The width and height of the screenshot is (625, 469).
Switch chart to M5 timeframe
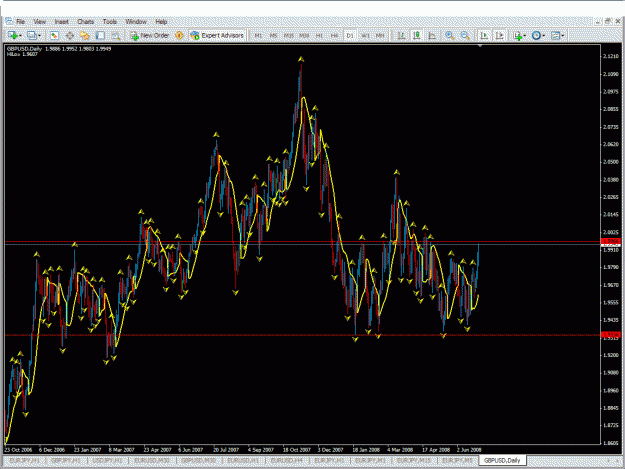(273, 36)
